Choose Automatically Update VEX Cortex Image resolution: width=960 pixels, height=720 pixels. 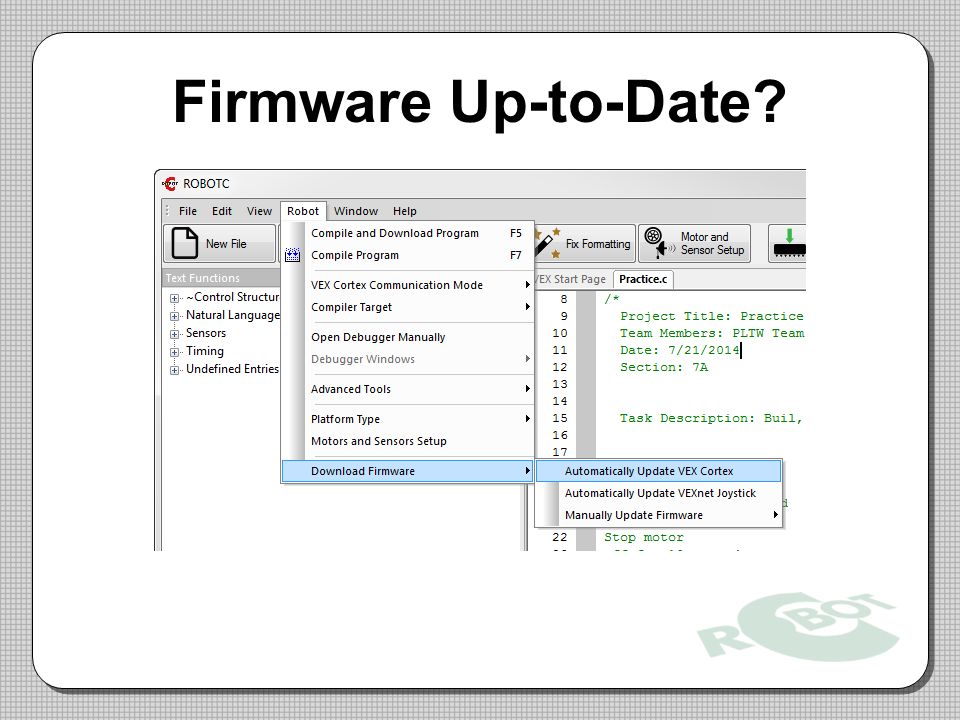click(x=659, y=471)
